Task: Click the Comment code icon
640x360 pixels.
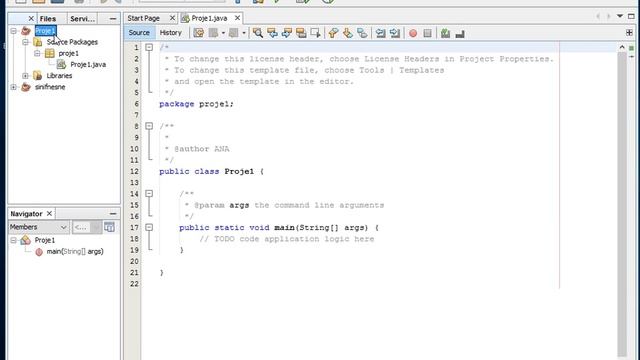Action: pyautogui.click(x=445, y=33)
